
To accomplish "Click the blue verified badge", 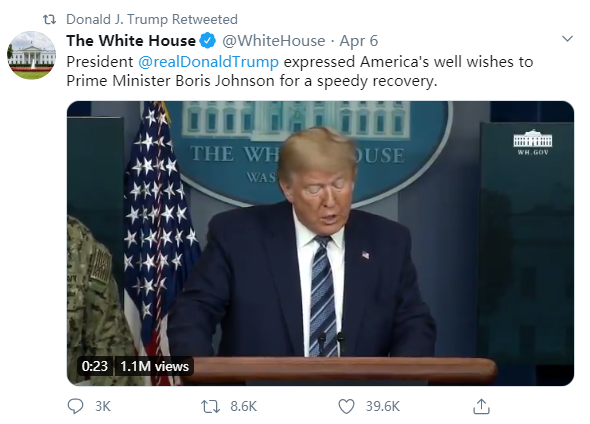I will pyautogui.click(x=207, y=41).
